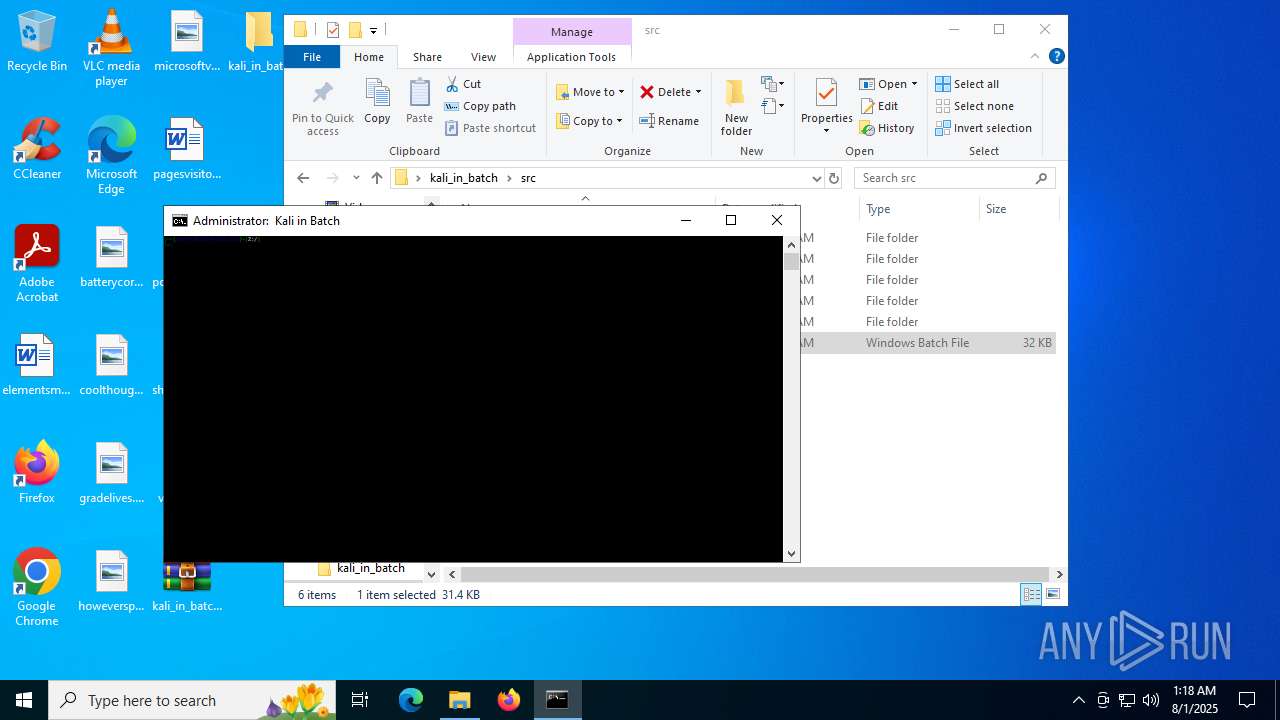Click Pin to Quick access icon

tap(322, 108)
